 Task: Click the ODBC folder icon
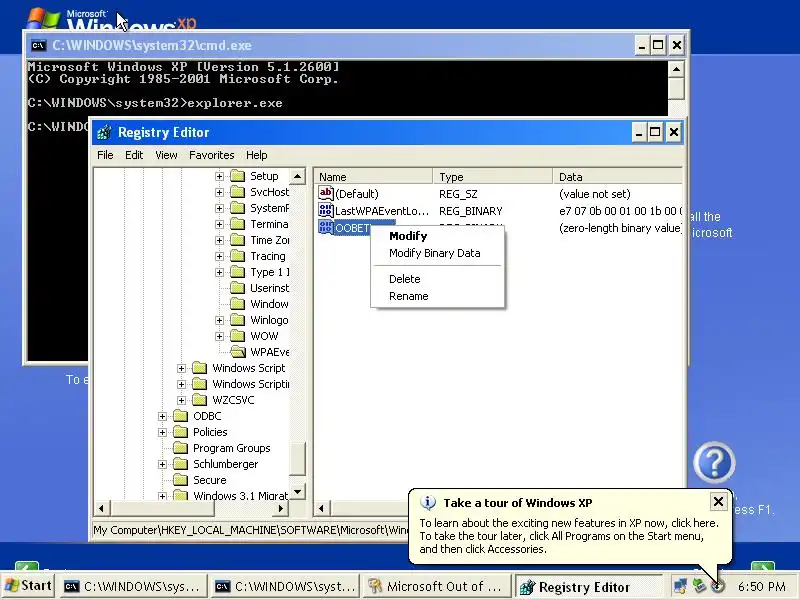[x=181, y=416]
